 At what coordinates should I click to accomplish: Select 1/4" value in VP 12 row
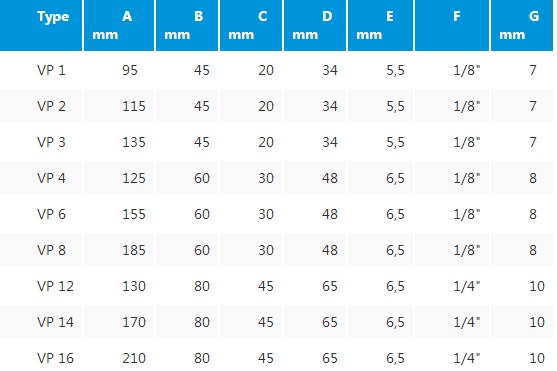point(467,286)
